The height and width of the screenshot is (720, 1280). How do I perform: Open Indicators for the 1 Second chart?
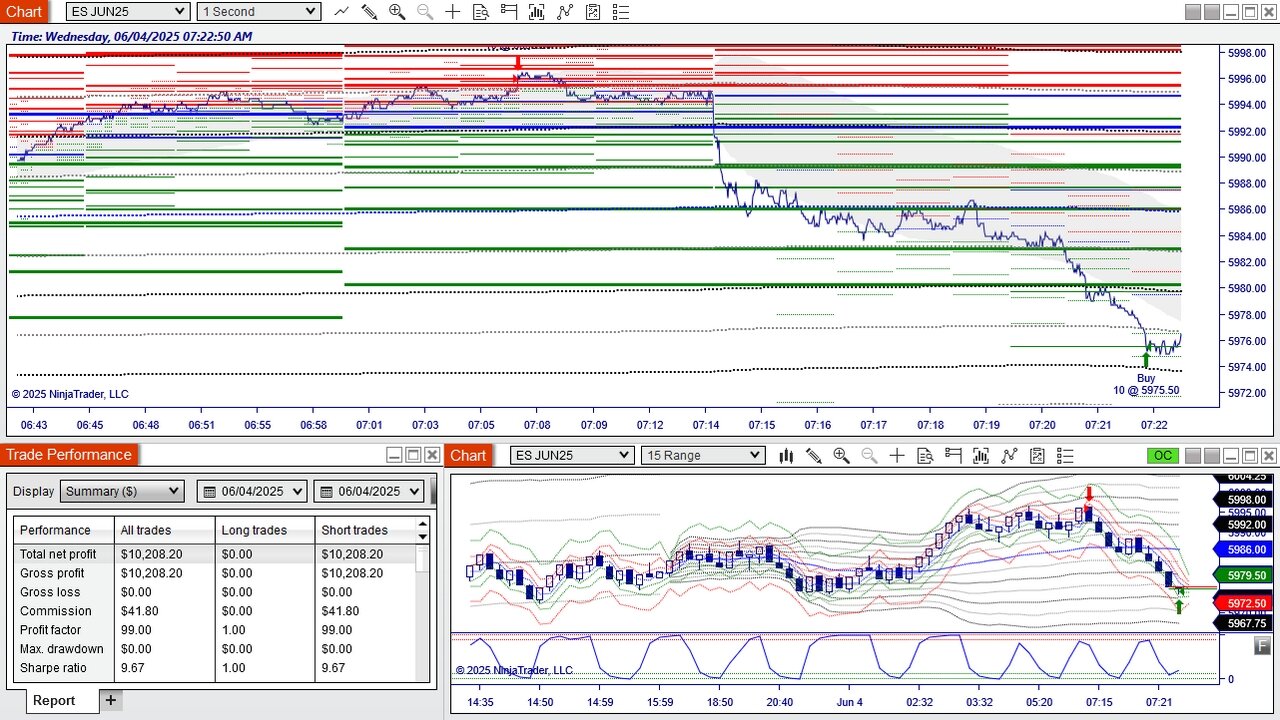[537, 12]
